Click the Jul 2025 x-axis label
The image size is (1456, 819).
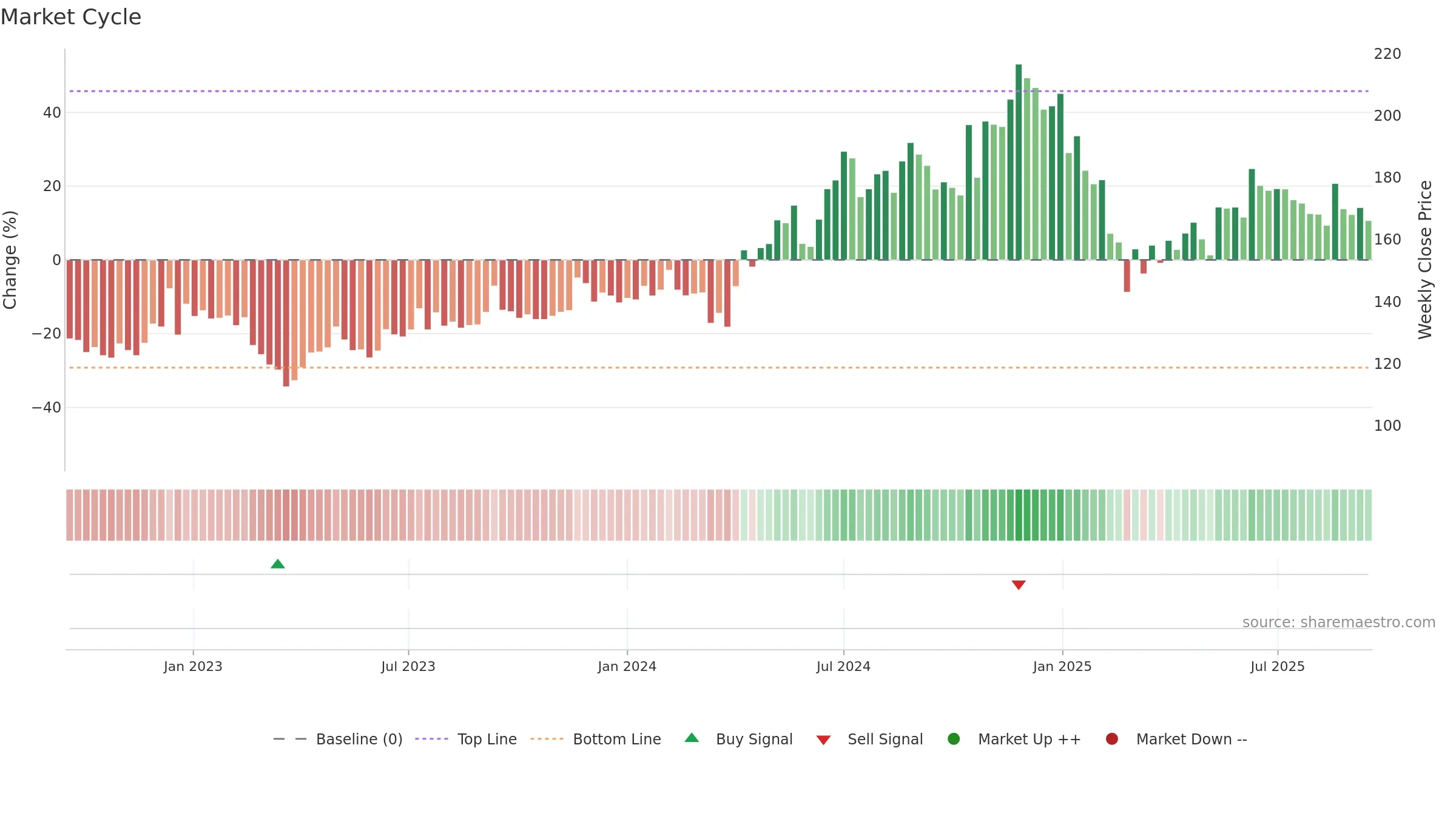click(x=1278, y=666)
